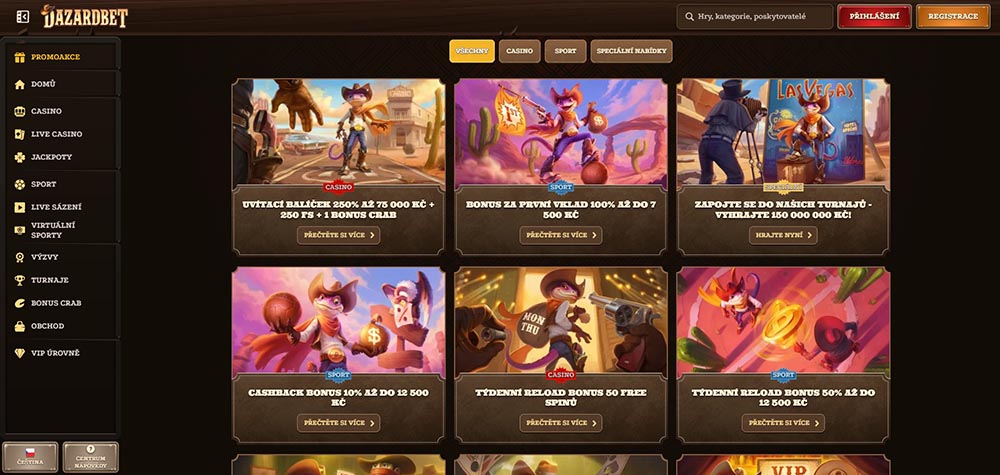Open Centrum nápovědy help button

tap(91, 457)
